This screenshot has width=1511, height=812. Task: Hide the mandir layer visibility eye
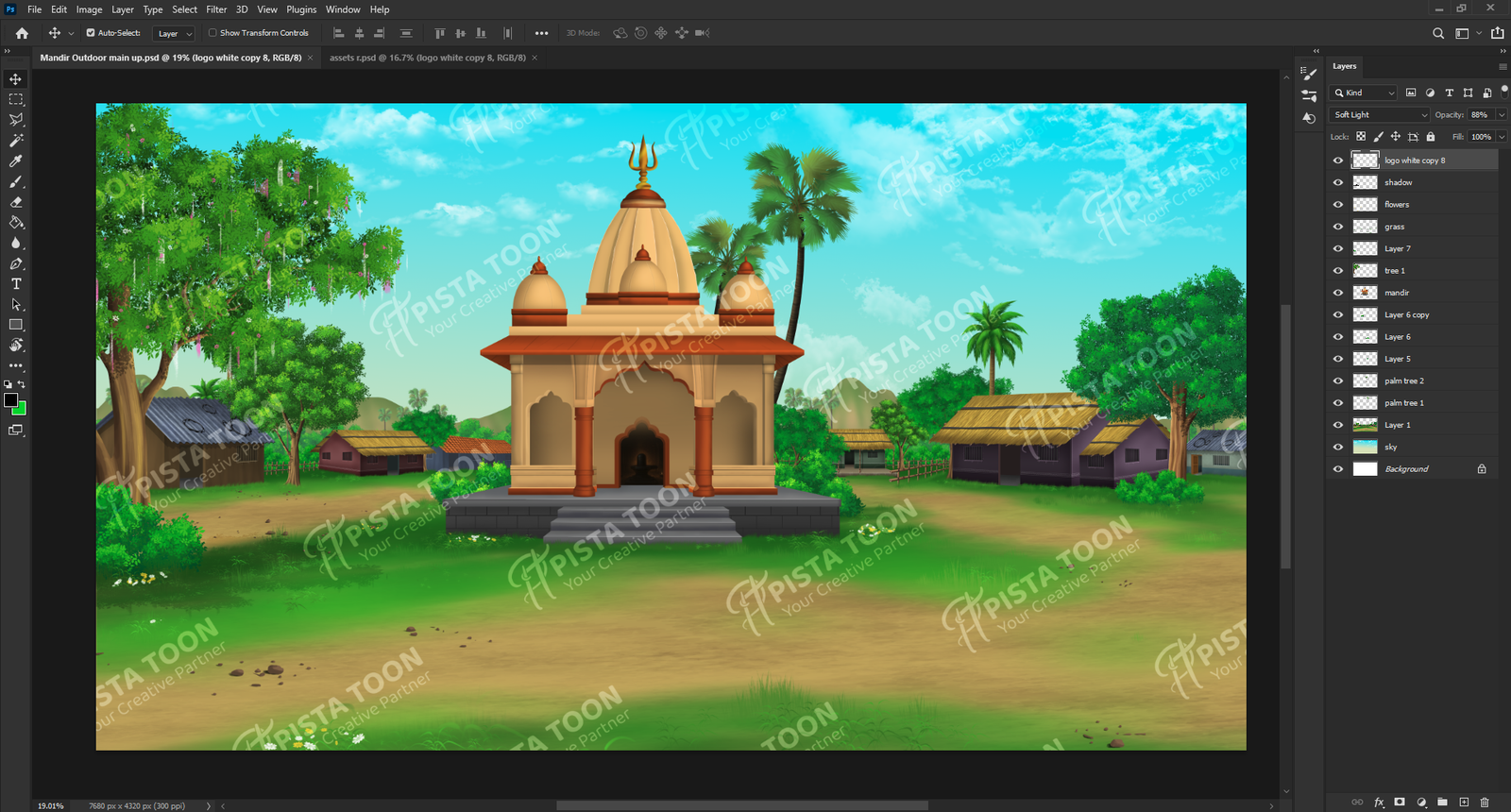pyautogui.click(x=1338, y=293)
